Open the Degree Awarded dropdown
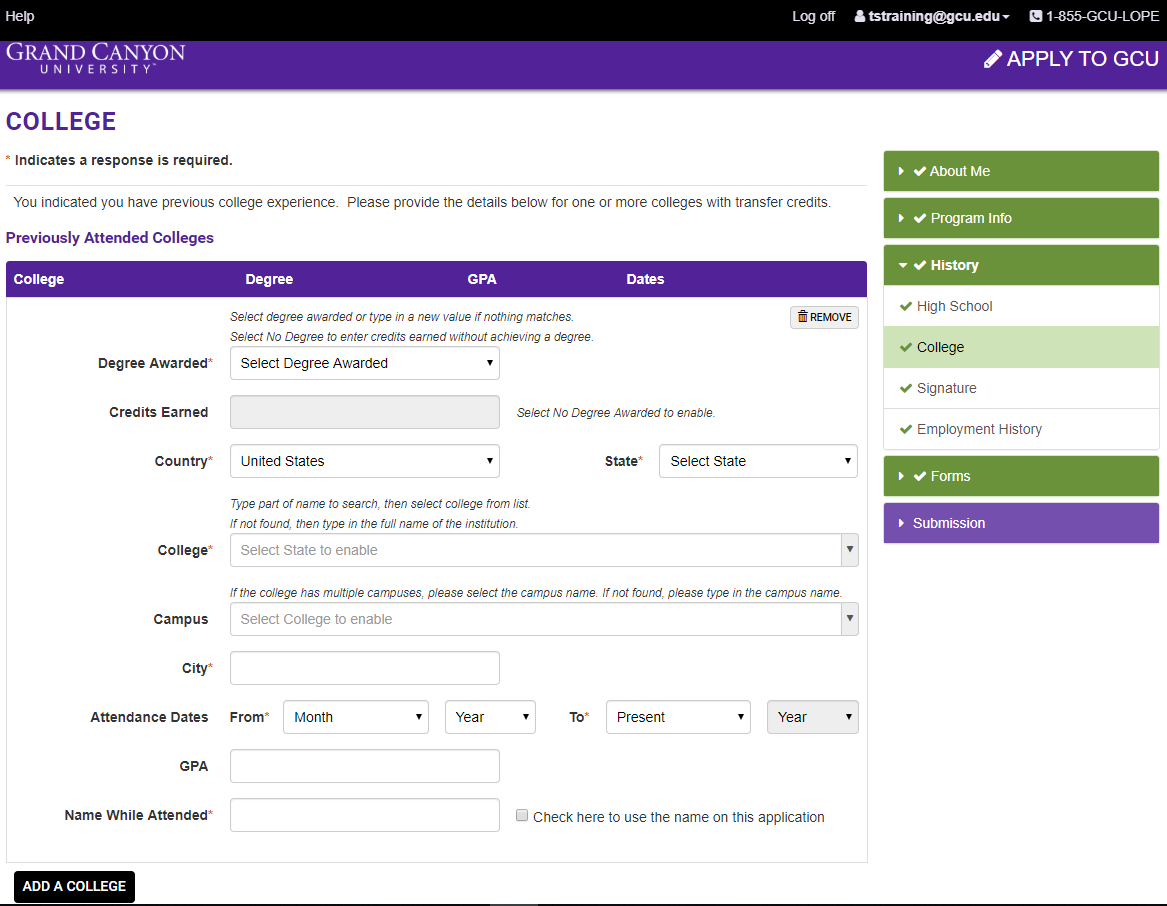This screenshot has height=906, width=1167. coord(365,363)
